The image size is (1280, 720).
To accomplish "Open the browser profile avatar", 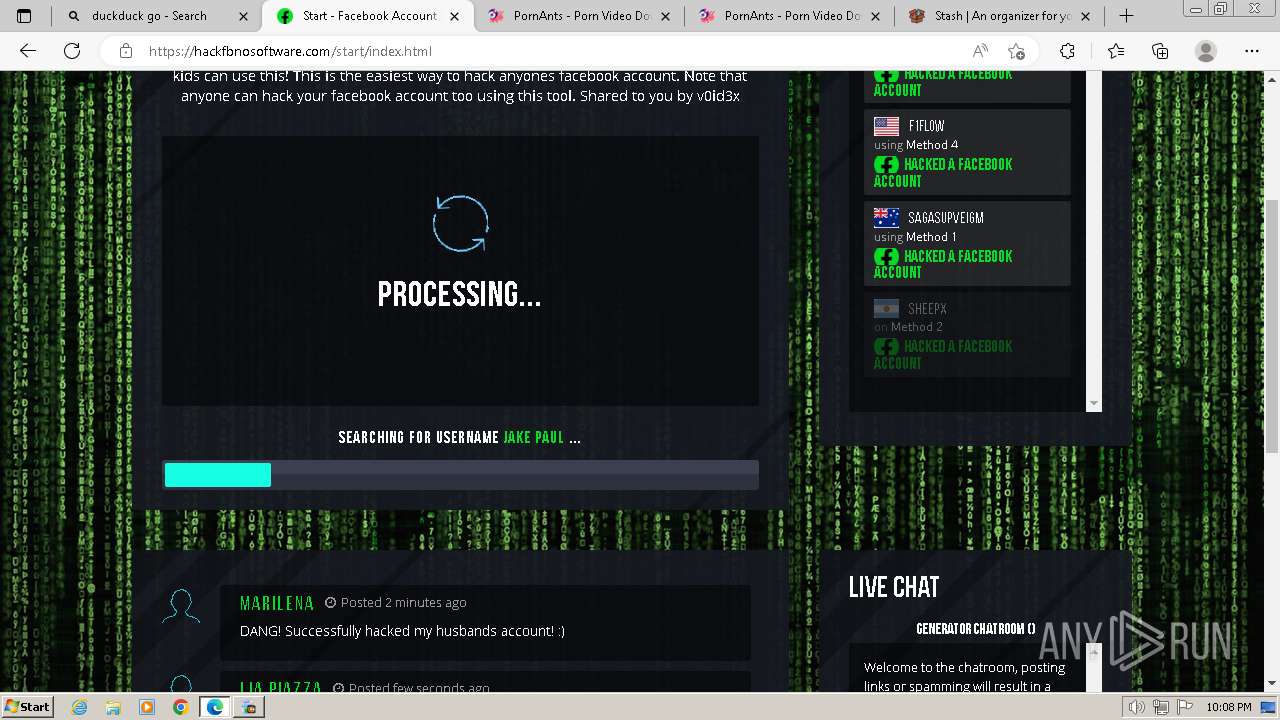I will pyautogui.click(x=1206, y=51).
